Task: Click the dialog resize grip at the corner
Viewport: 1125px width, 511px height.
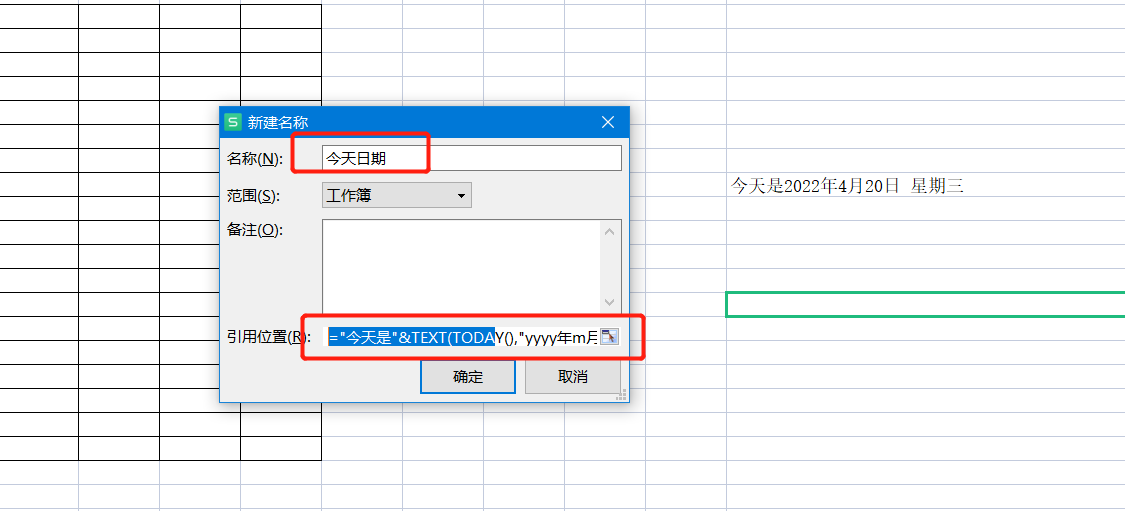Action: pyautogui.click(x=623, y=395)
